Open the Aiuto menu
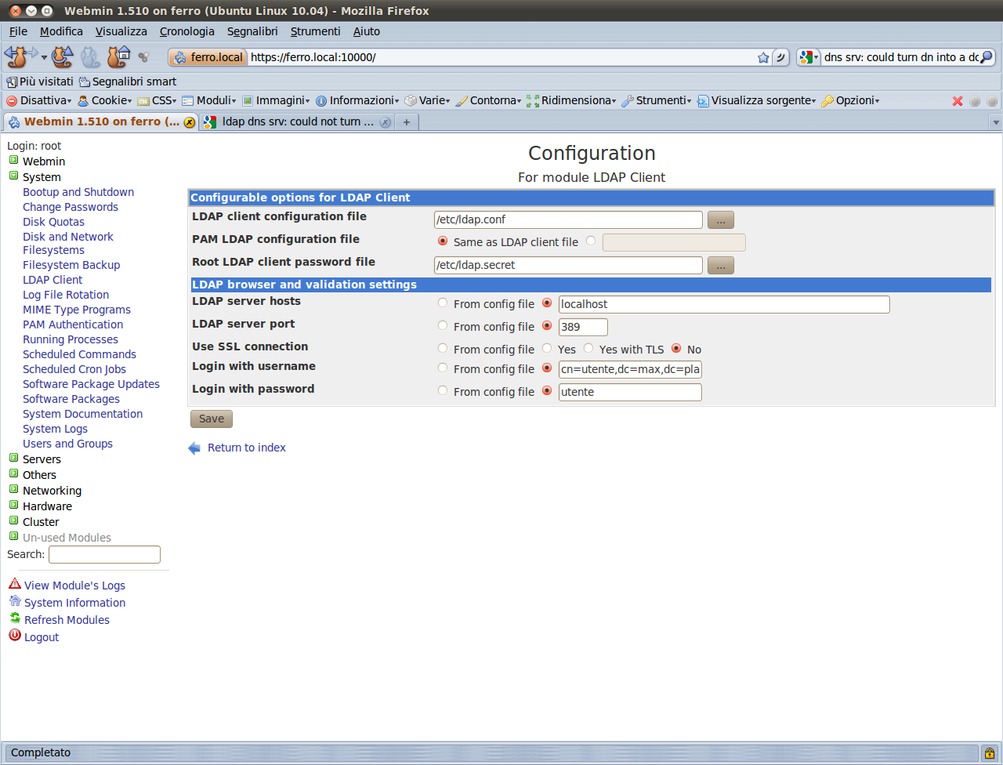Screen dimensions: 1003x765 (367, 31)
